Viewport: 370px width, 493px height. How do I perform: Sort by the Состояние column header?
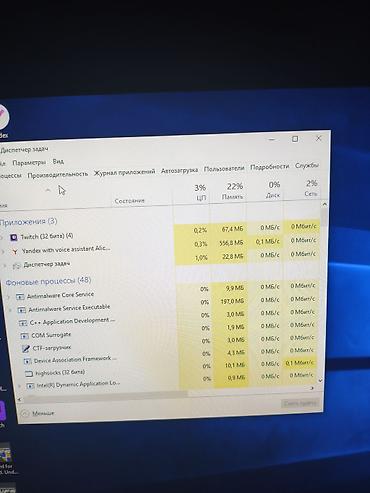[x=130, y=201]
